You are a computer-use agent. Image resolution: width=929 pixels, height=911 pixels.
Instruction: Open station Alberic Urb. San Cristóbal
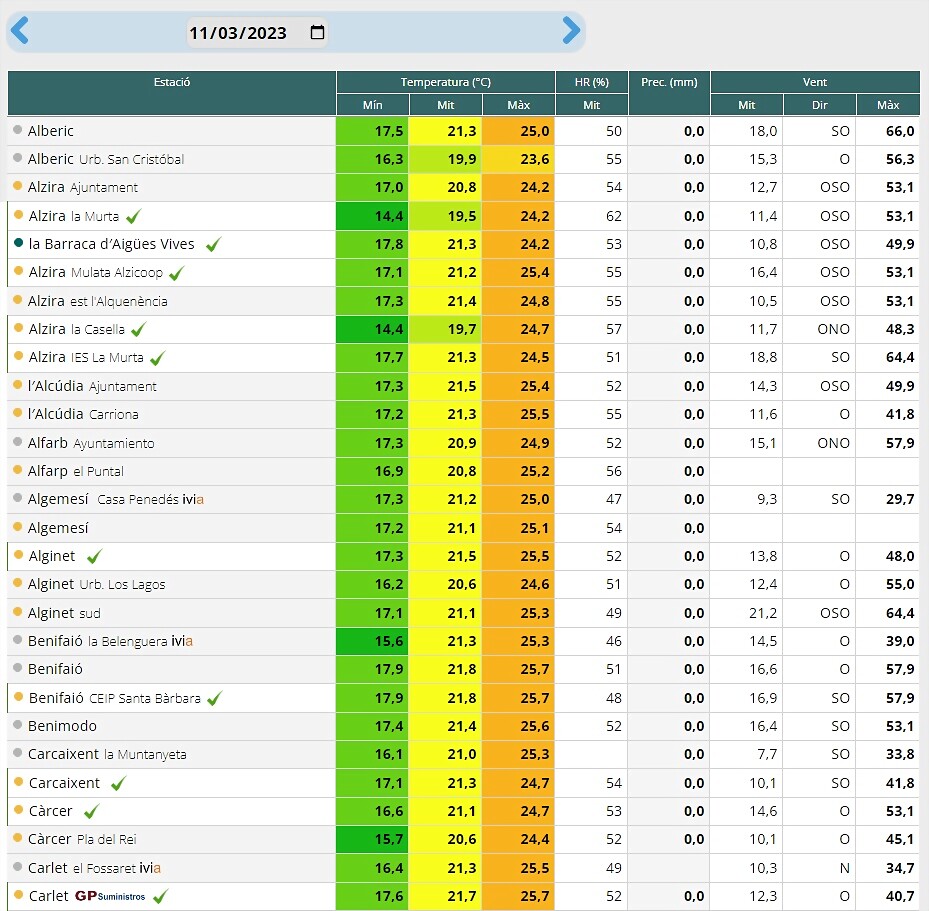(x=106, y=159)
